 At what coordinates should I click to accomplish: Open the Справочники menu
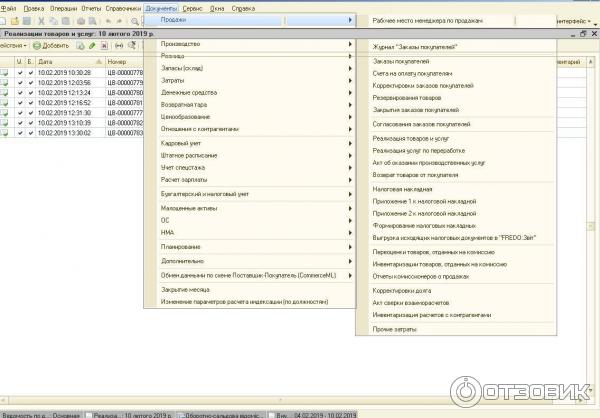point(123,8)
